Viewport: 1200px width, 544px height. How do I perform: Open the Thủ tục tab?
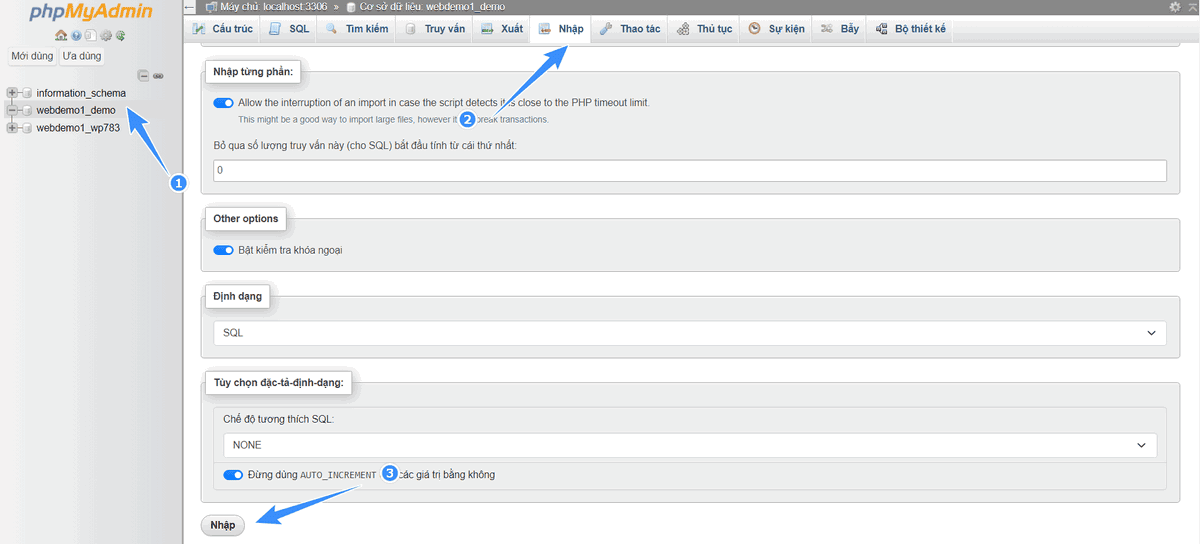point(705,29)
